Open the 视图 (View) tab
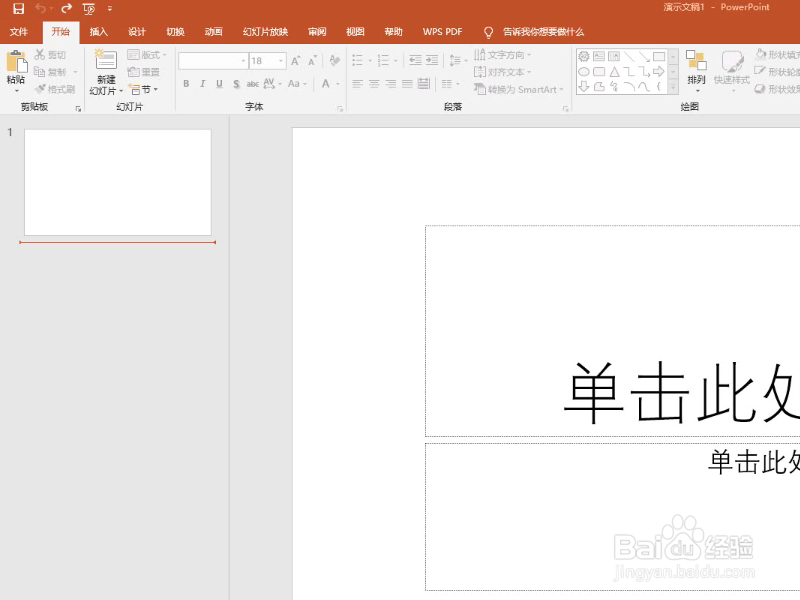This screenshot has width=800, height=600. 355,32
